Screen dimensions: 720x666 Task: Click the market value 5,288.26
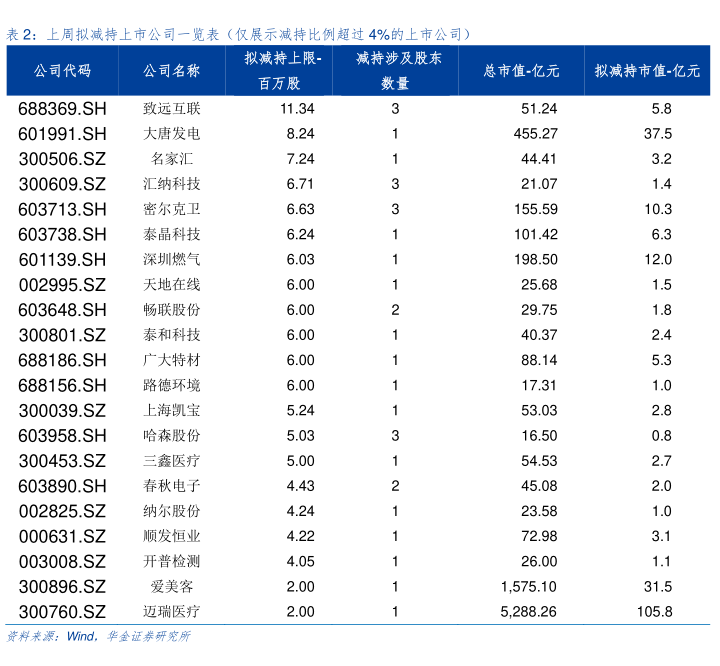(x=529, y=612)
